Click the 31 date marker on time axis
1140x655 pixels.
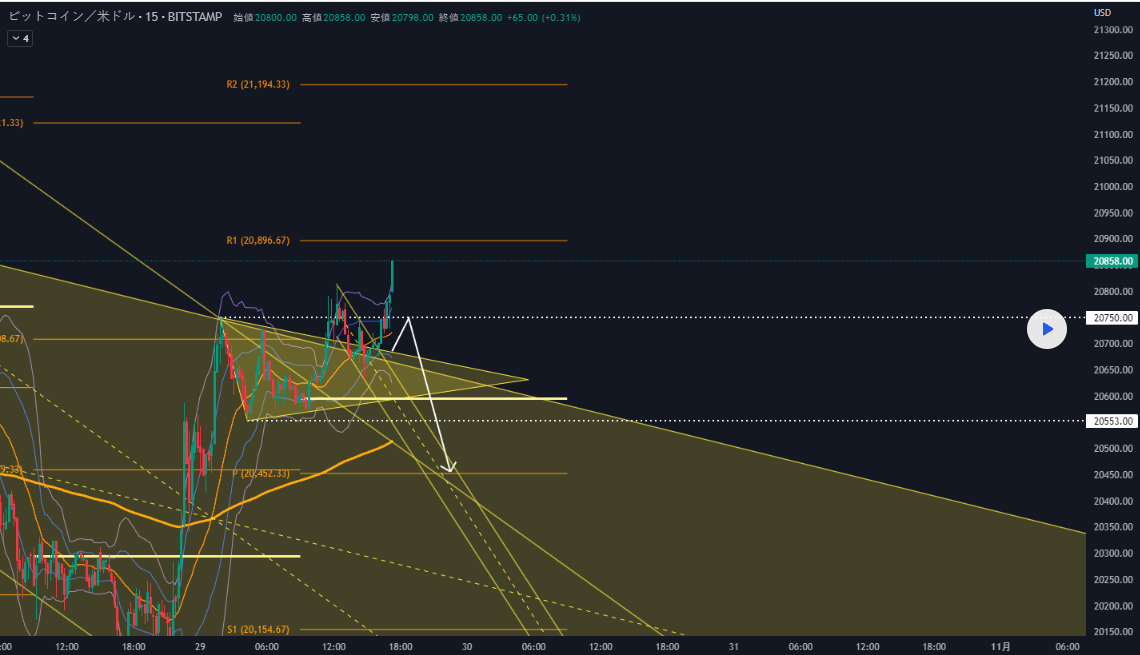click(x=733, y=646)
